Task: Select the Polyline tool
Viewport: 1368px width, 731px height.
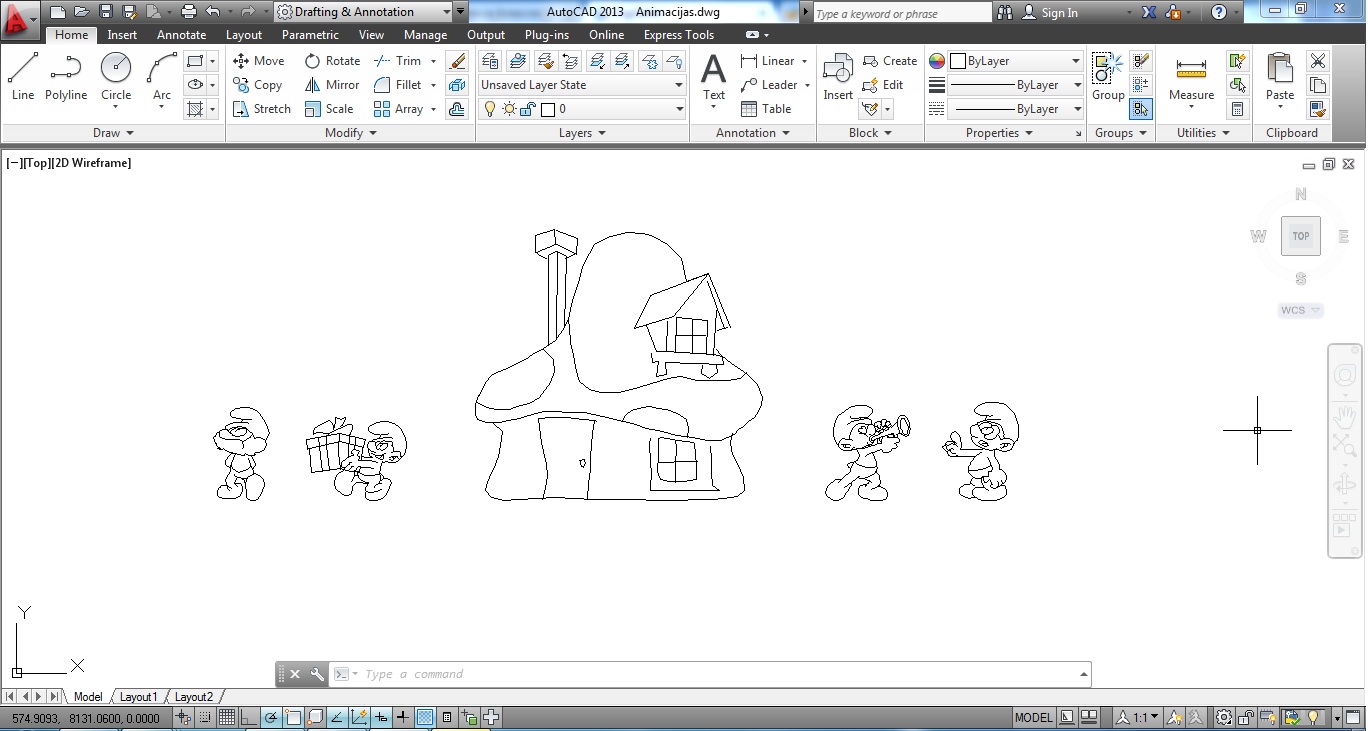Action: pos(66,78)
